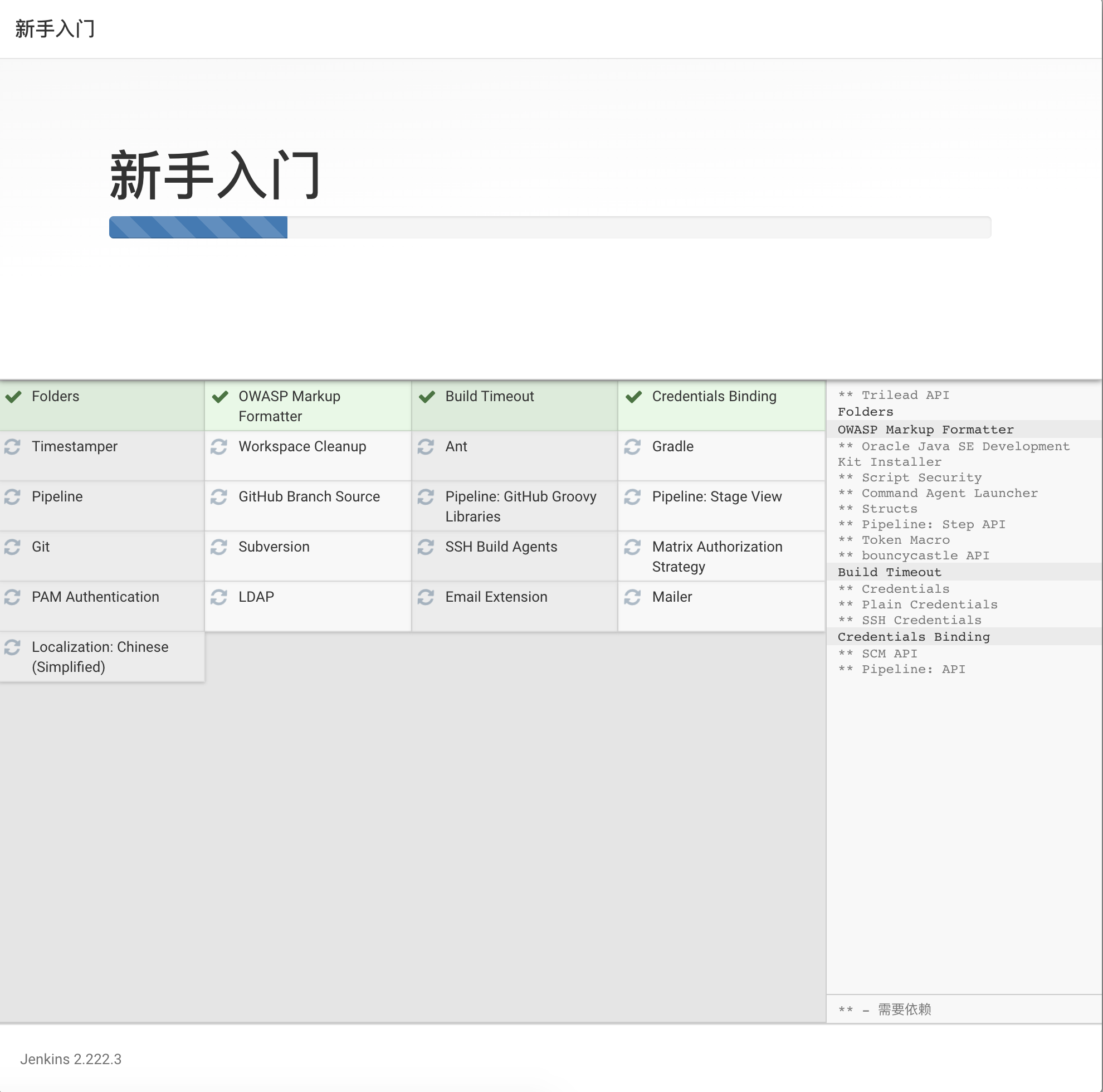Click the spinner icon next to Git

coord(13,547)
